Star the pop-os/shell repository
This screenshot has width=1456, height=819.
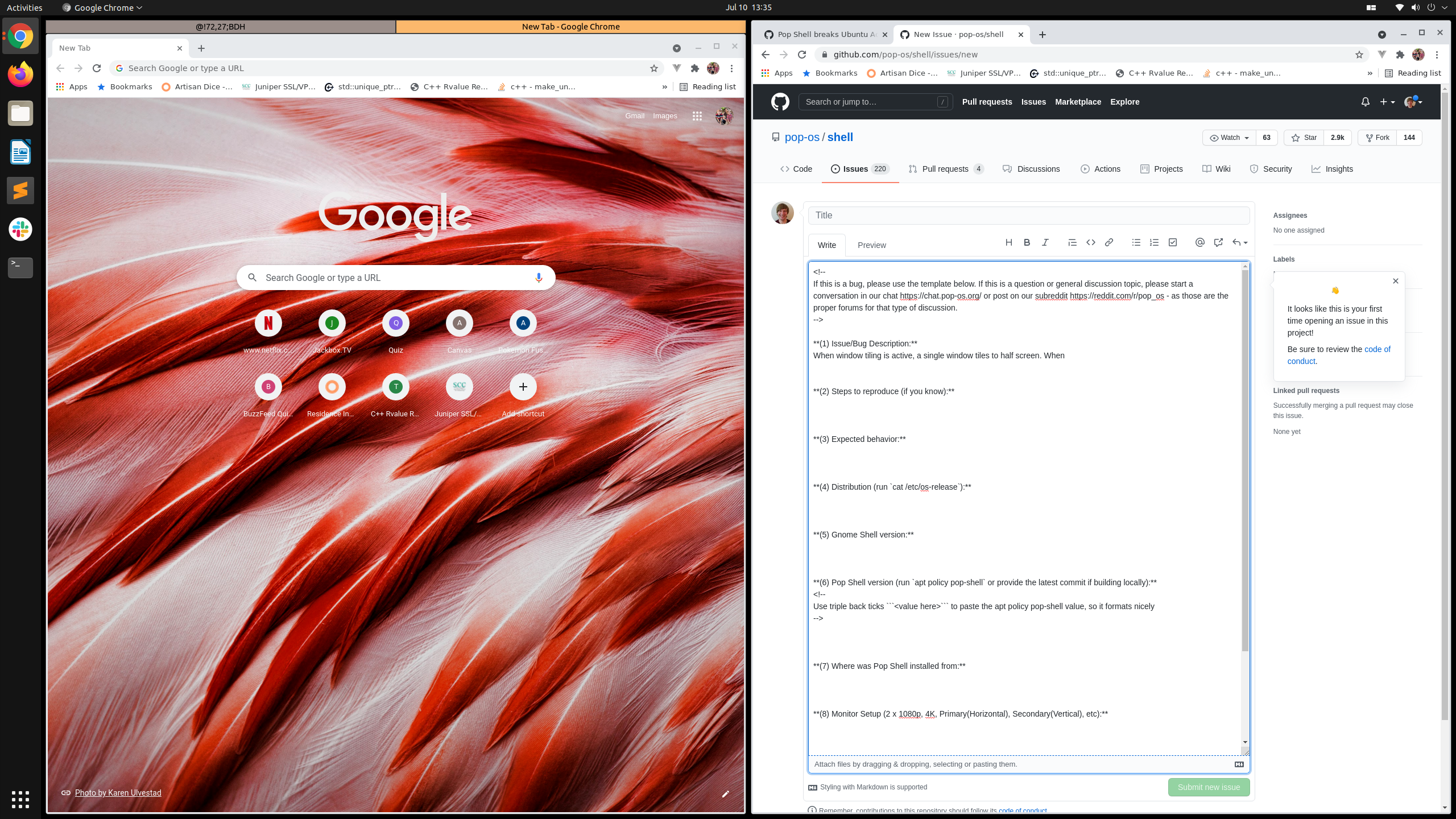(x=1304, y=137)
